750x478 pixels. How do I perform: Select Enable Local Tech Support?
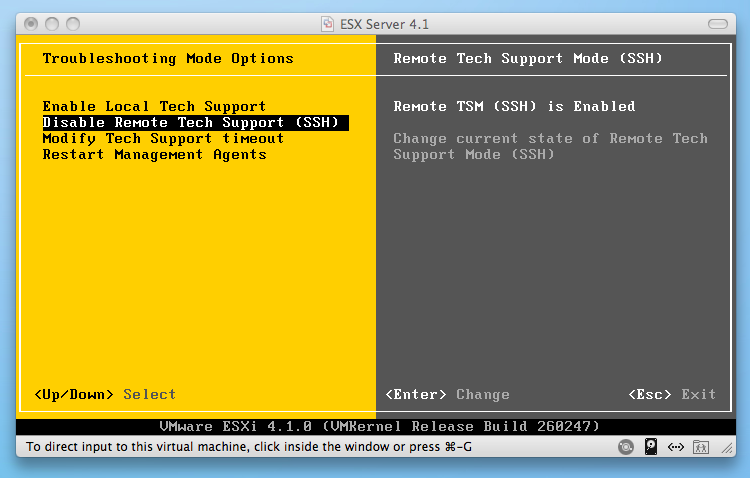pyautogui.click(x=154, y=106)
